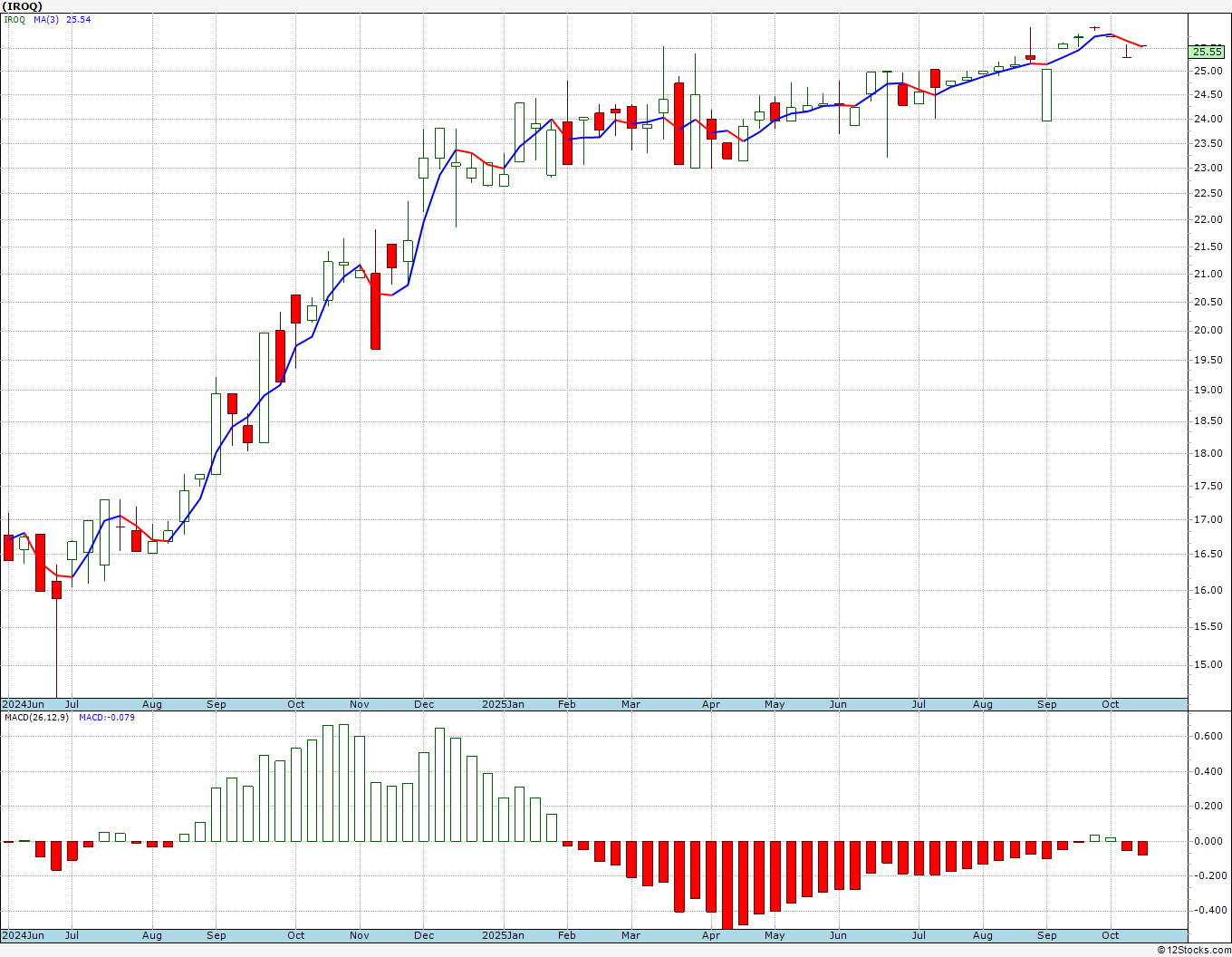Click the tallest green MACD bar near November

343,783
